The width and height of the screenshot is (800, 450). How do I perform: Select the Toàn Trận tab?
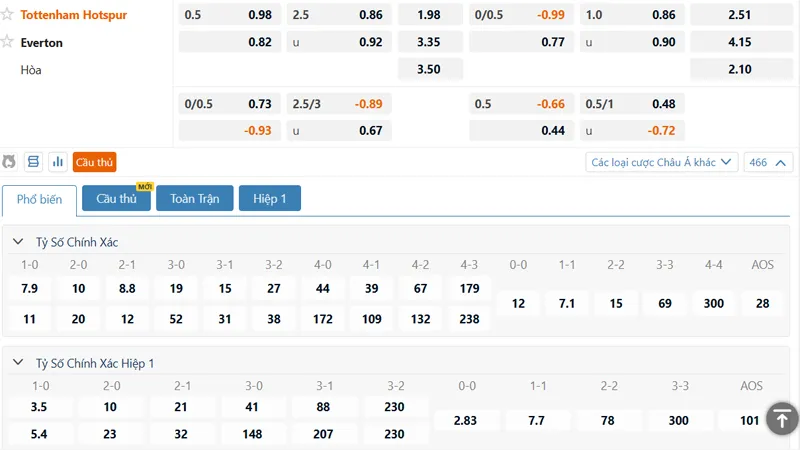pos(195,198)
